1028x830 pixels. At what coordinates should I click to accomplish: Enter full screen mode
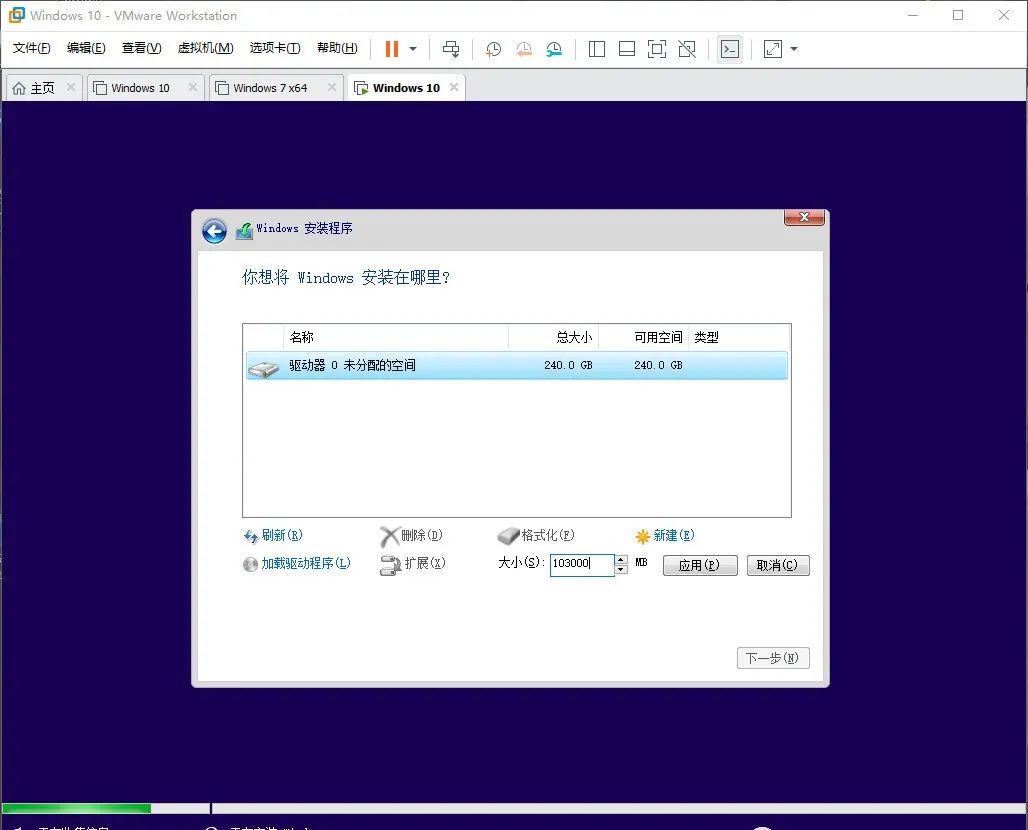coord(656,49)
